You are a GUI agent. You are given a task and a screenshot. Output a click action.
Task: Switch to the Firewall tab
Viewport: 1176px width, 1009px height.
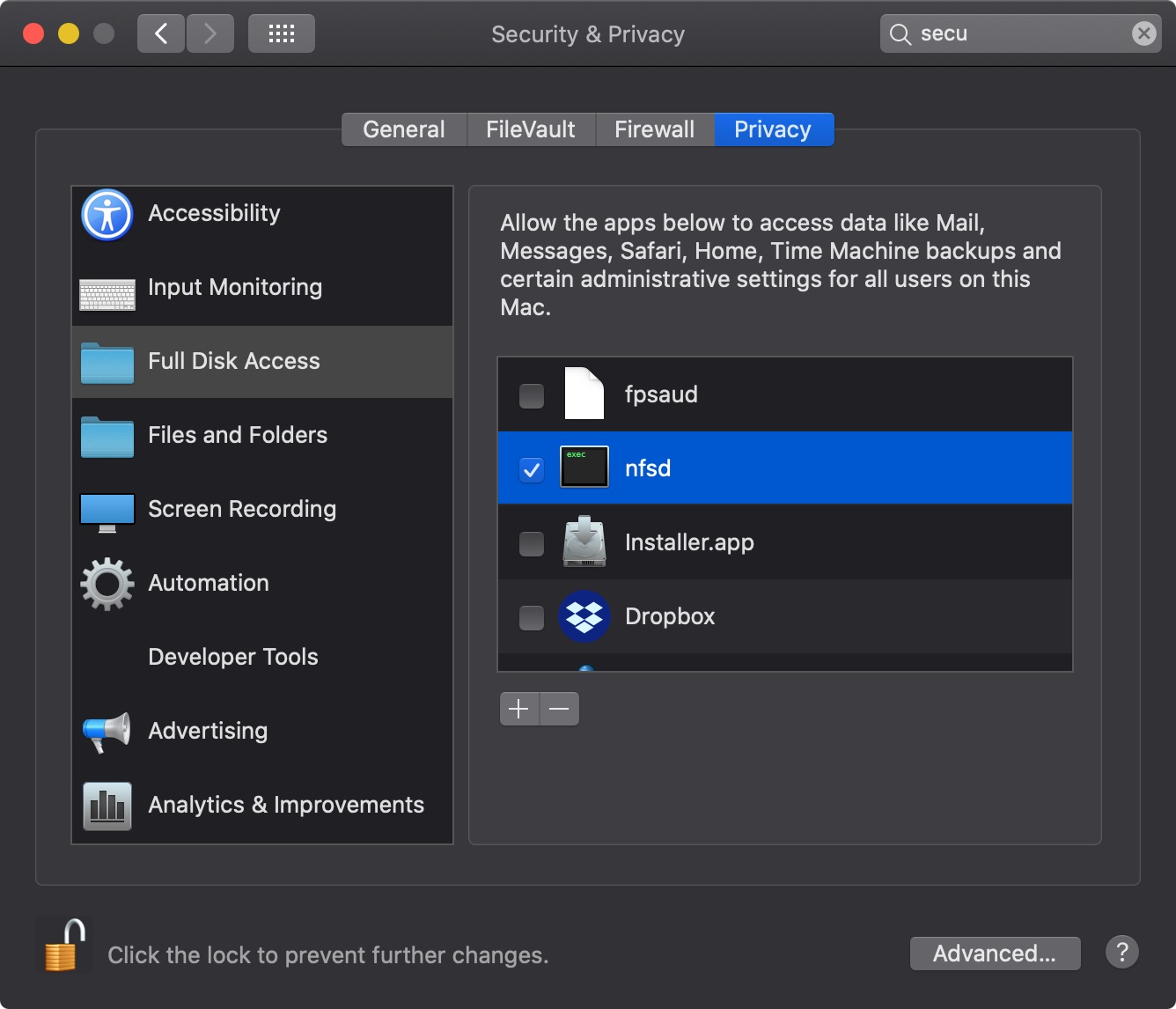click(655, 129)
